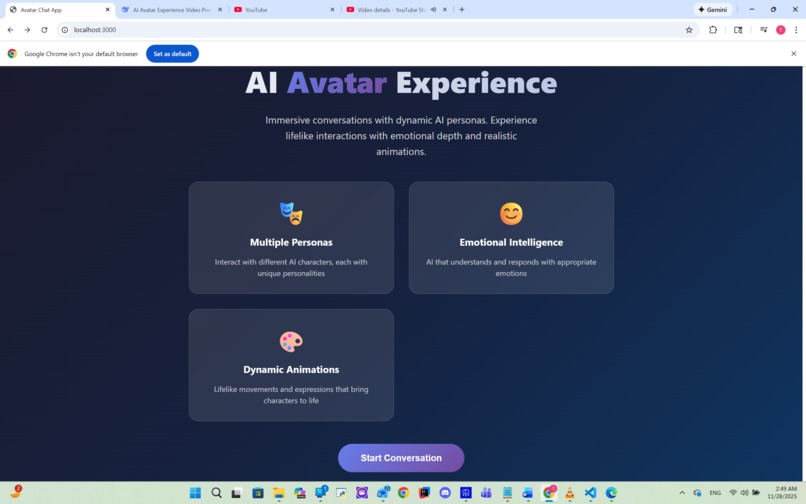Open Visual Studio Code from the taskbar
This screenshot has height=504, width=806.
(590, 493)
